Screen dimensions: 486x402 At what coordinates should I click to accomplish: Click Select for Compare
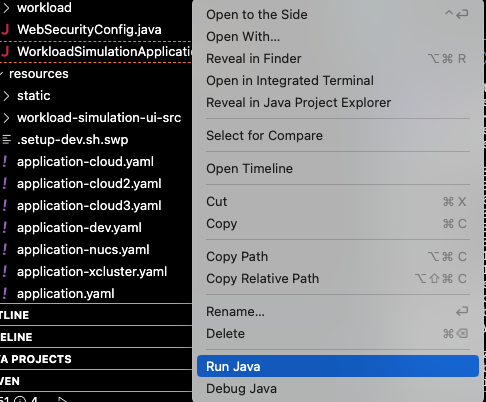pyautogui.click(x=338, y=136)
